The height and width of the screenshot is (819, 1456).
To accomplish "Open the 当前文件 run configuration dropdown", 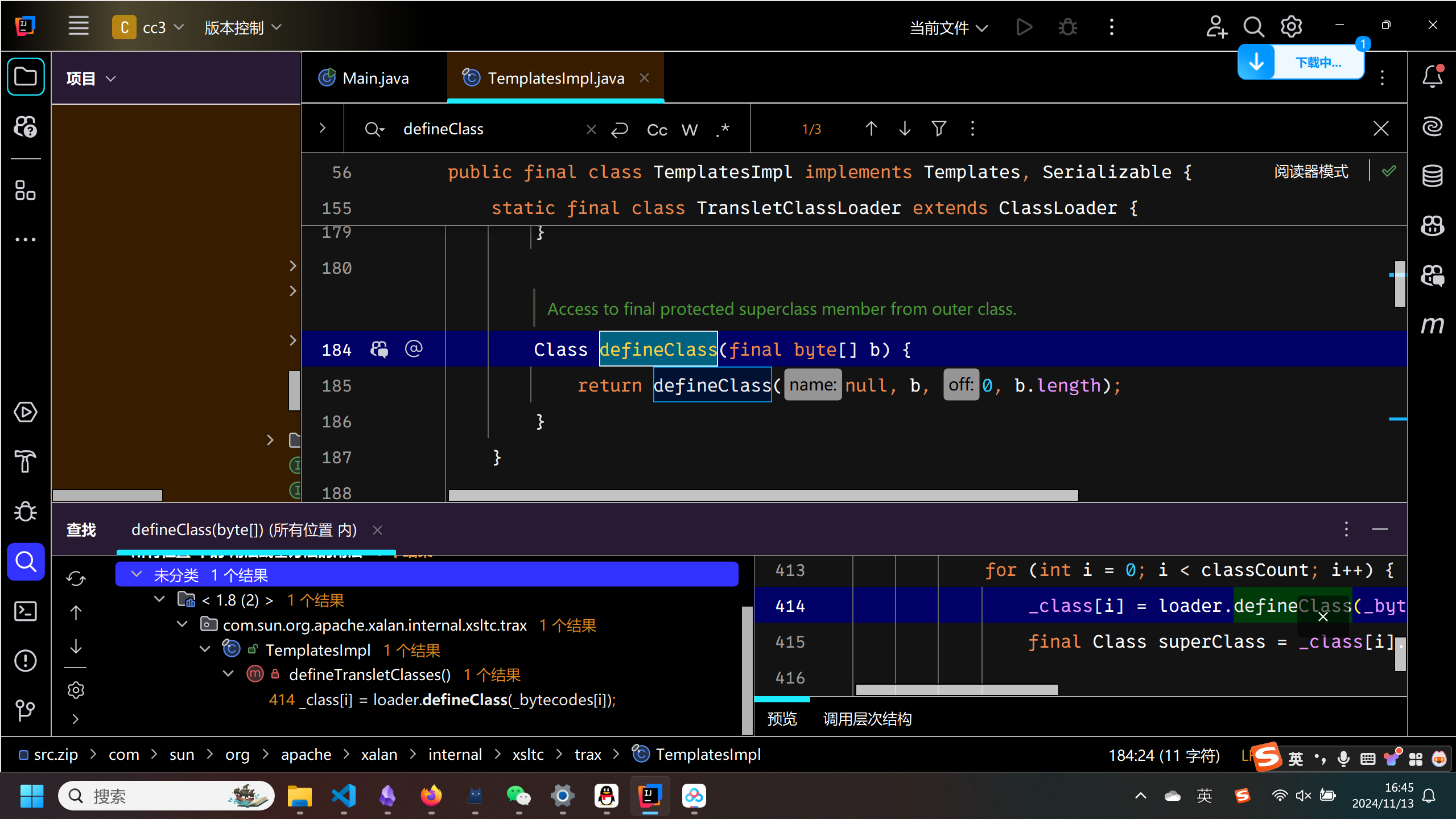I will tap(948, 27).
